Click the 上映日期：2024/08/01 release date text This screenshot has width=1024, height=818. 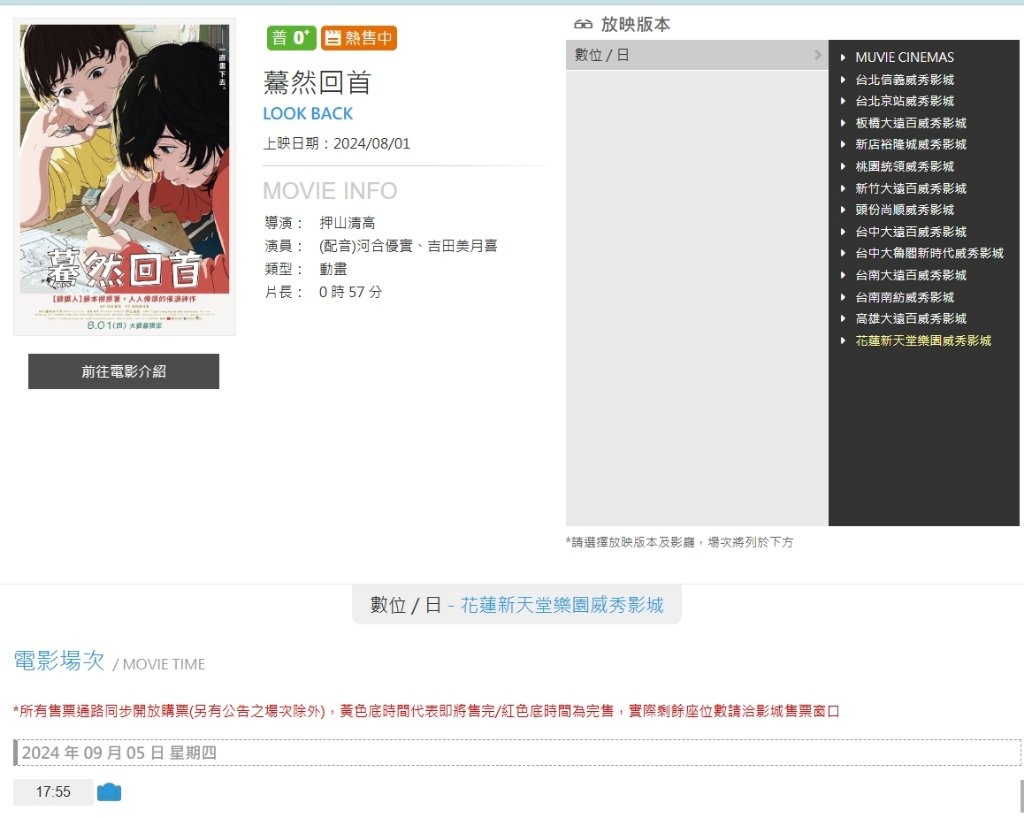(336, 144)
